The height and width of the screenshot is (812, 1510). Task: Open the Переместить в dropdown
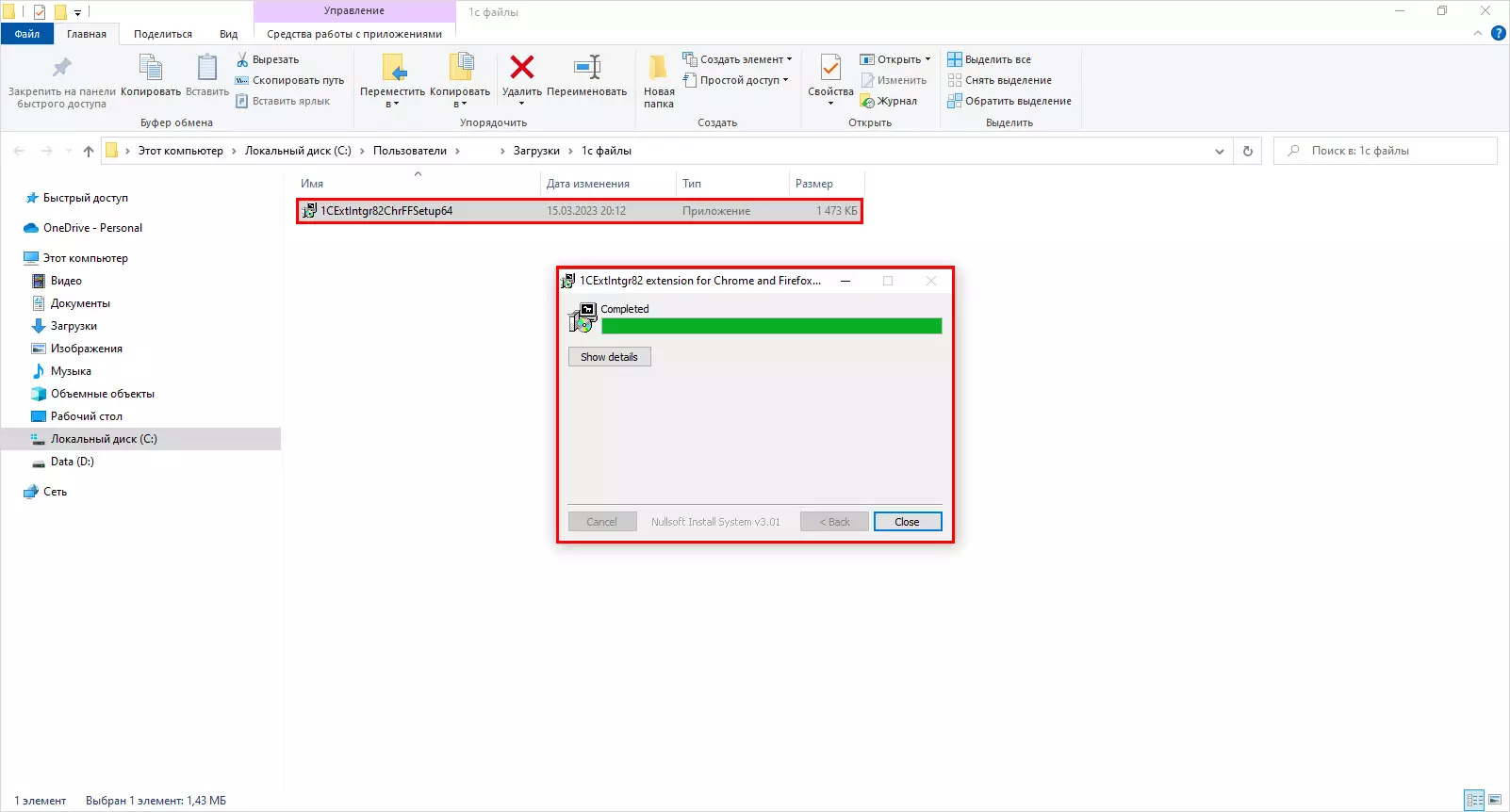[392, 81]
